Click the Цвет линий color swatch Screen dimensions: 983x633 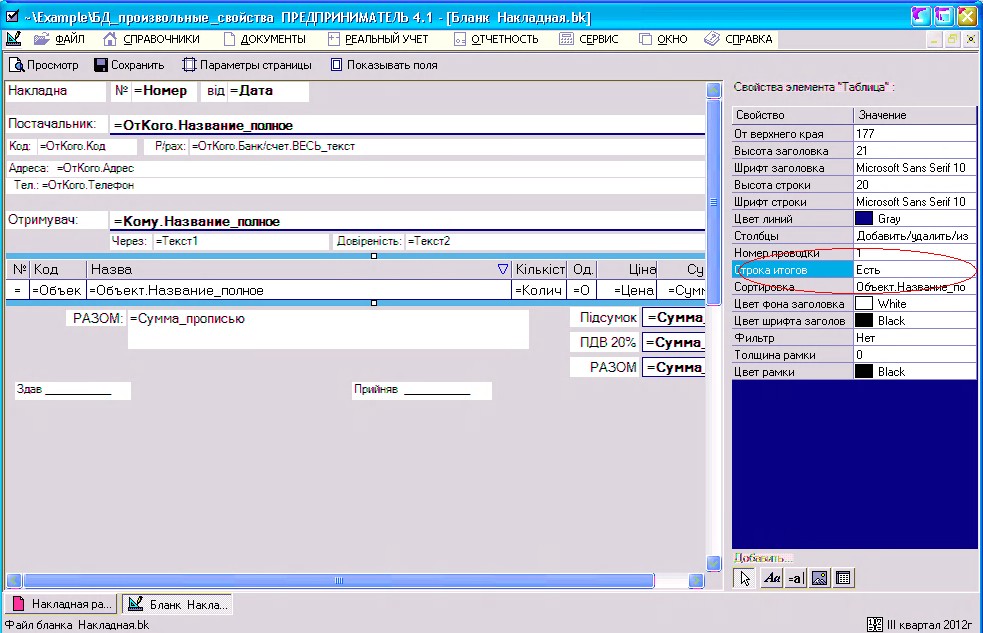pyautogui.click(x=863, y=219)
